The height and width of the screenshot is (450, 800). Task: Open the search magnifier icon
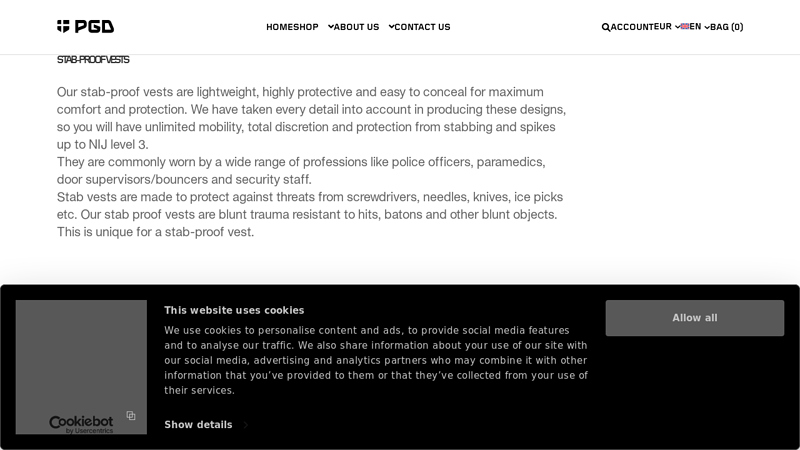(606, 27)
